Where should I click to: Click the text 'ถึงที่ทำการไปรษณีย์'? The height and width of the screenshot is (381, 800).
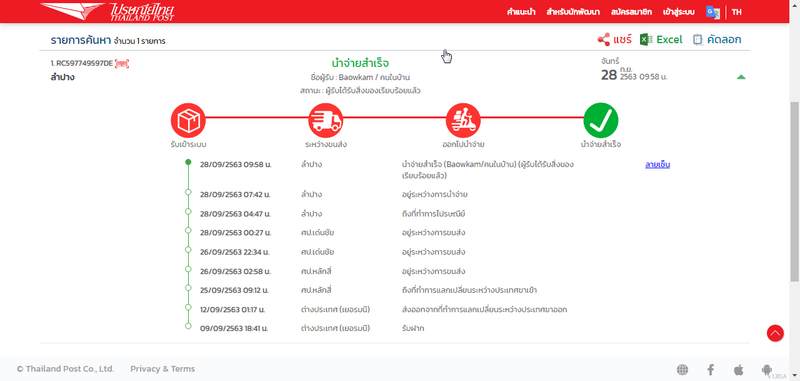point(433,214)
